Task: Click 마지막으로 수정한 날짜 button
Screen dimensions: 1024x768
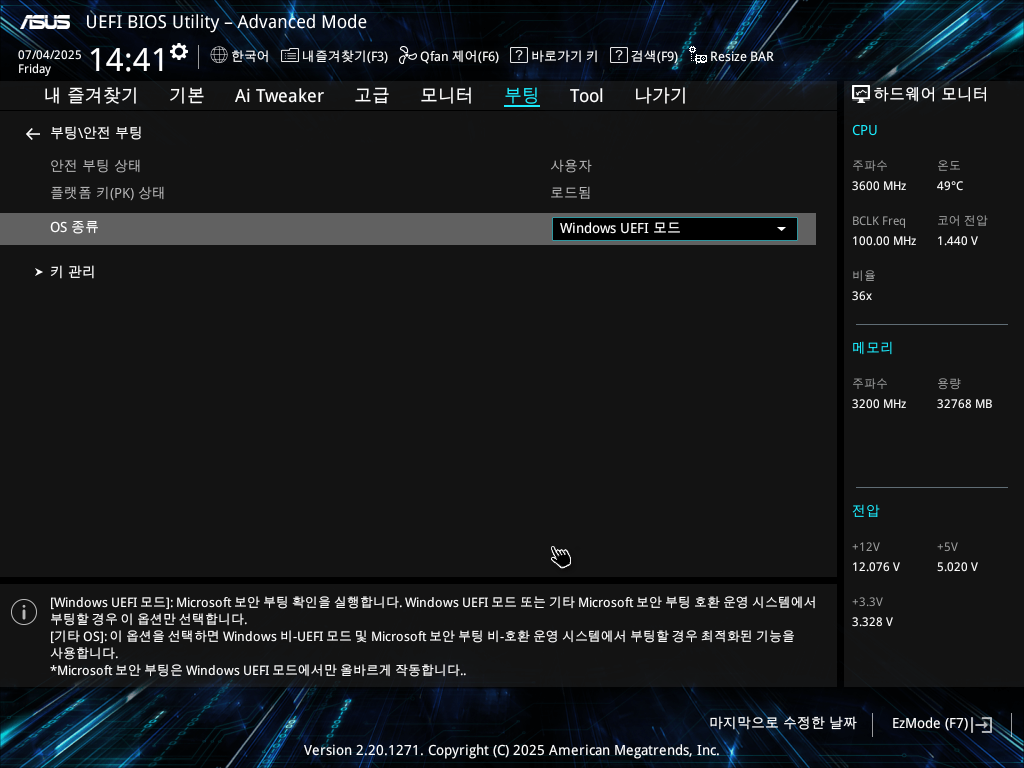Action: coord(782,723)
